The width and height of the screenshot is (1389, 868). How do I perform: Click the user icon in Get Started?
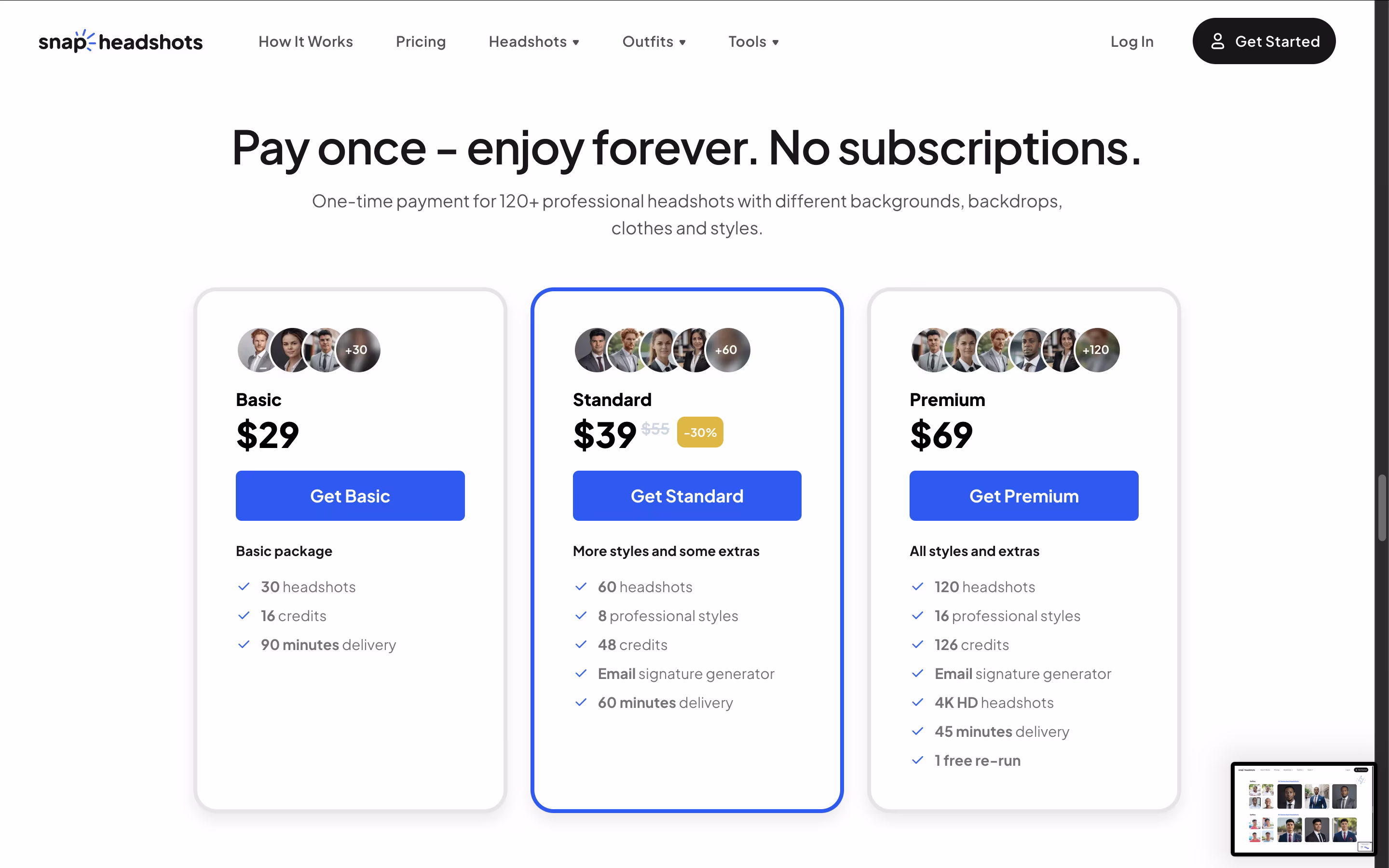[1217, 41]
